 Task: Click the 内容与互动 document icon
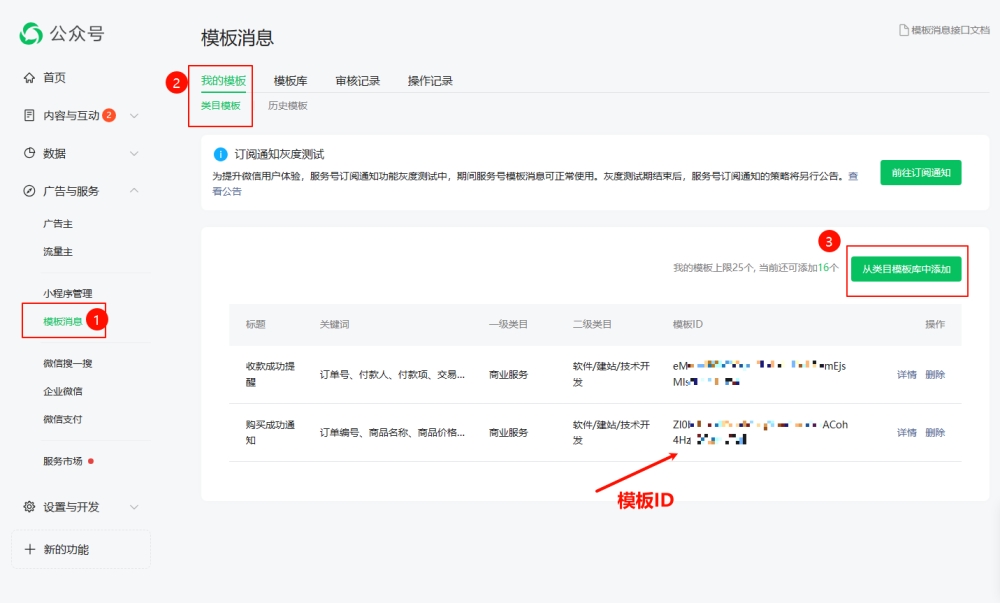pos(29,115)
